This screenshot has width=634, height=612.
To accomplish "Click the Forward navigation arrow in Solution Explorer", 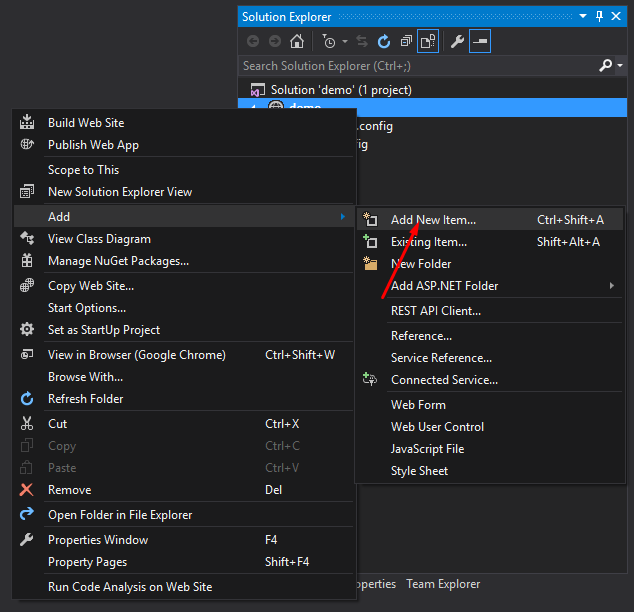I will coord(275,41).
